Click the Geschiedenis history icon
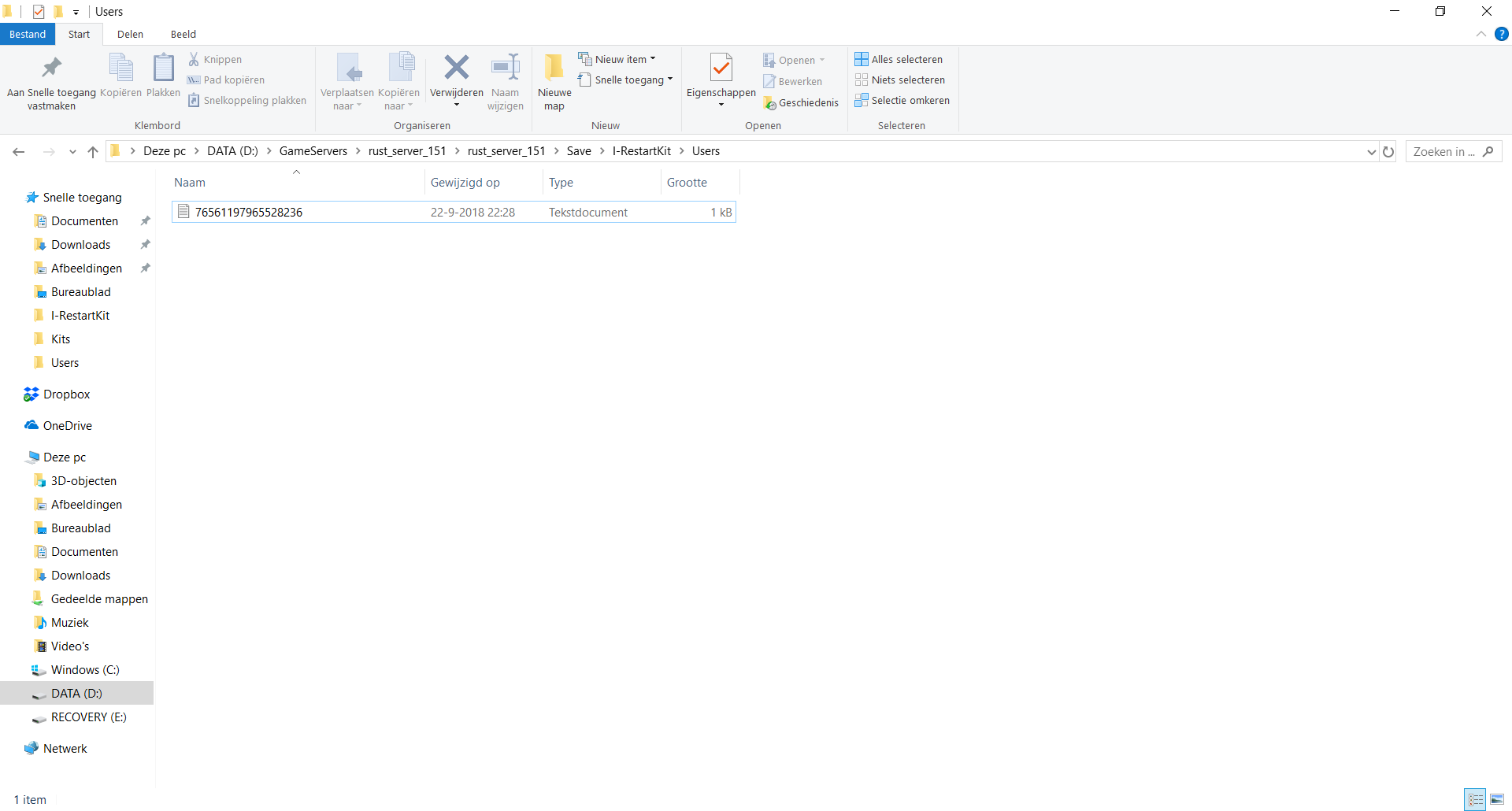The width and height of the screenshot is (1512, 811). tap(801, 103)
